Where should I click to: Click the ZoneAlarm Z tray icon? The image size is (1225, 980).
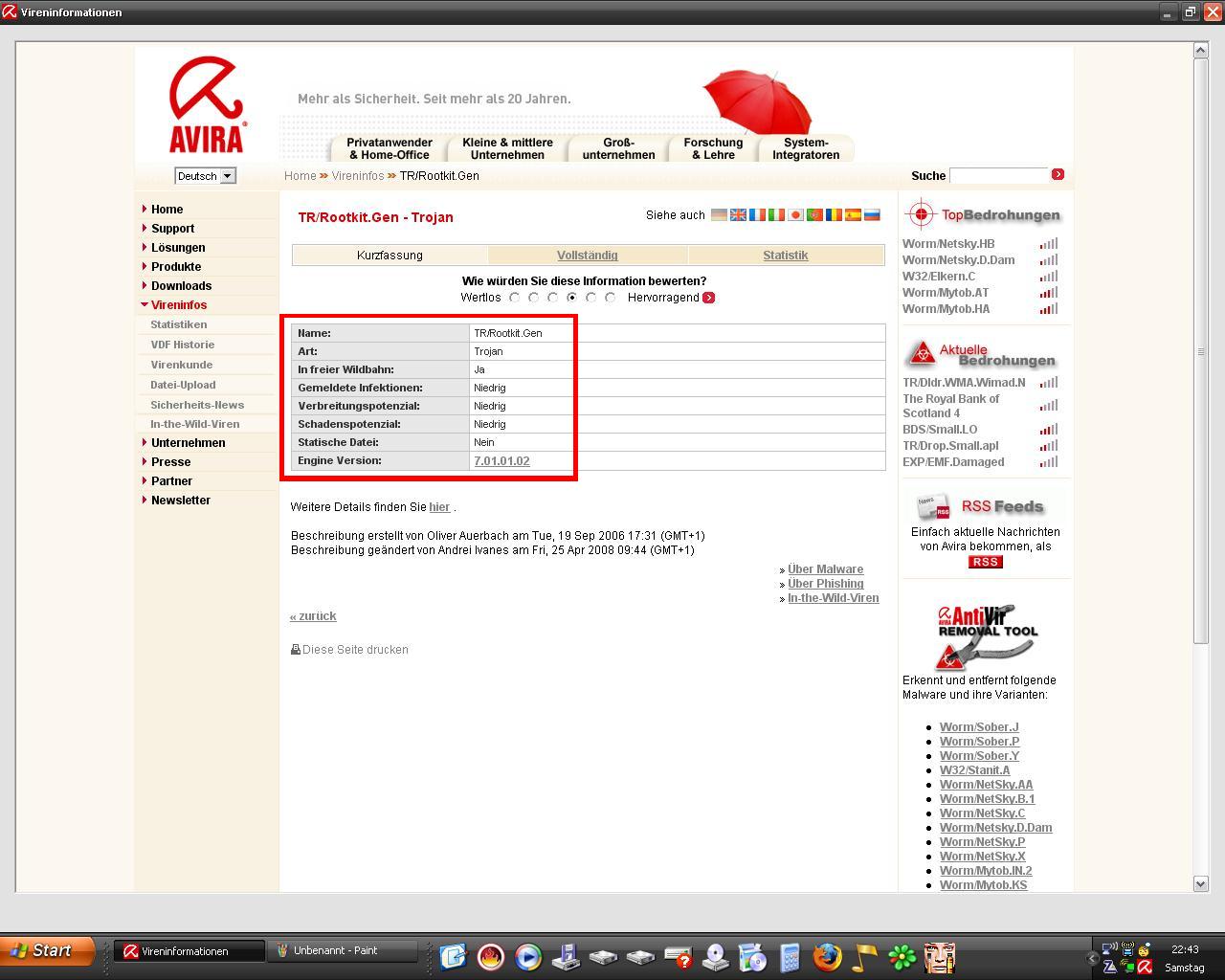[1110, 967]
